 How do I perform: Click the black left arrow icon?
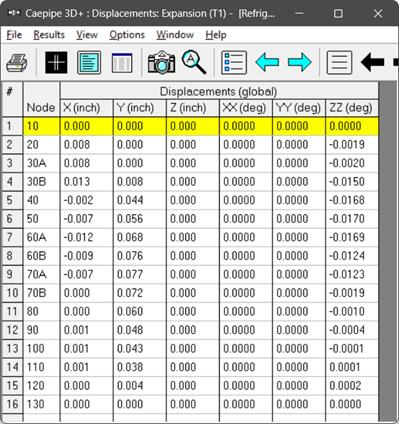tap(372, 62)
